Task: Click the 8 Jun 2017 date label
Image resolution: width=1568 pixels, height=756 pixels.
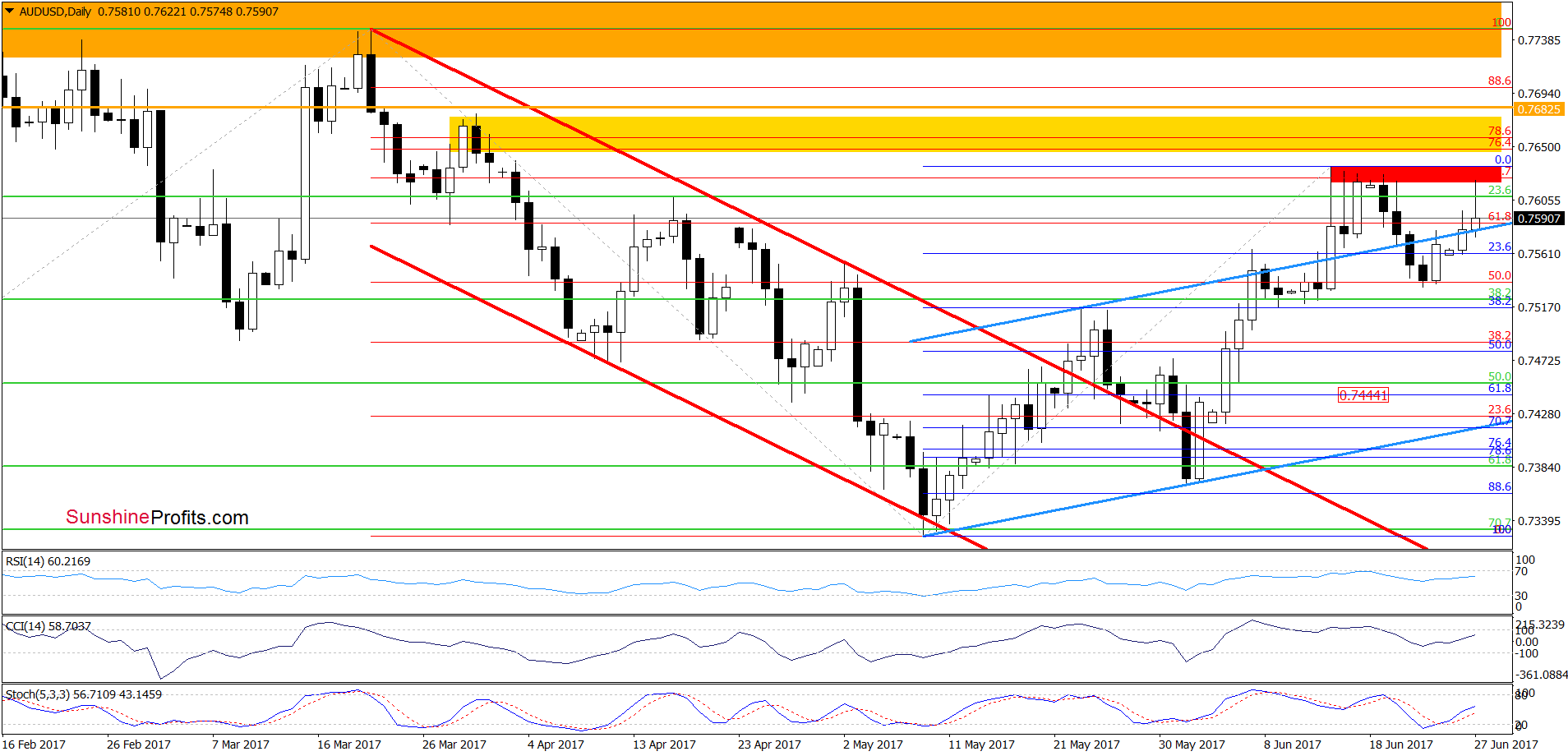Action: click(x=1293, y=744)
